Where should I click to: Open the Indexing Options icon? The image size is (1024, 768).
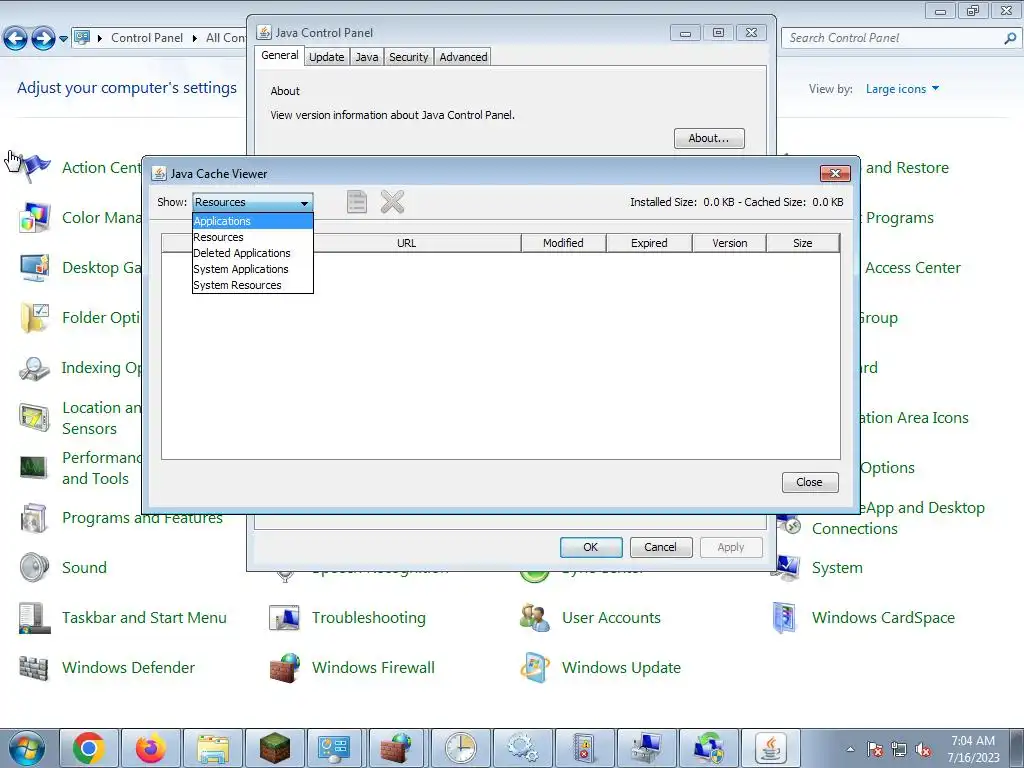34,368
